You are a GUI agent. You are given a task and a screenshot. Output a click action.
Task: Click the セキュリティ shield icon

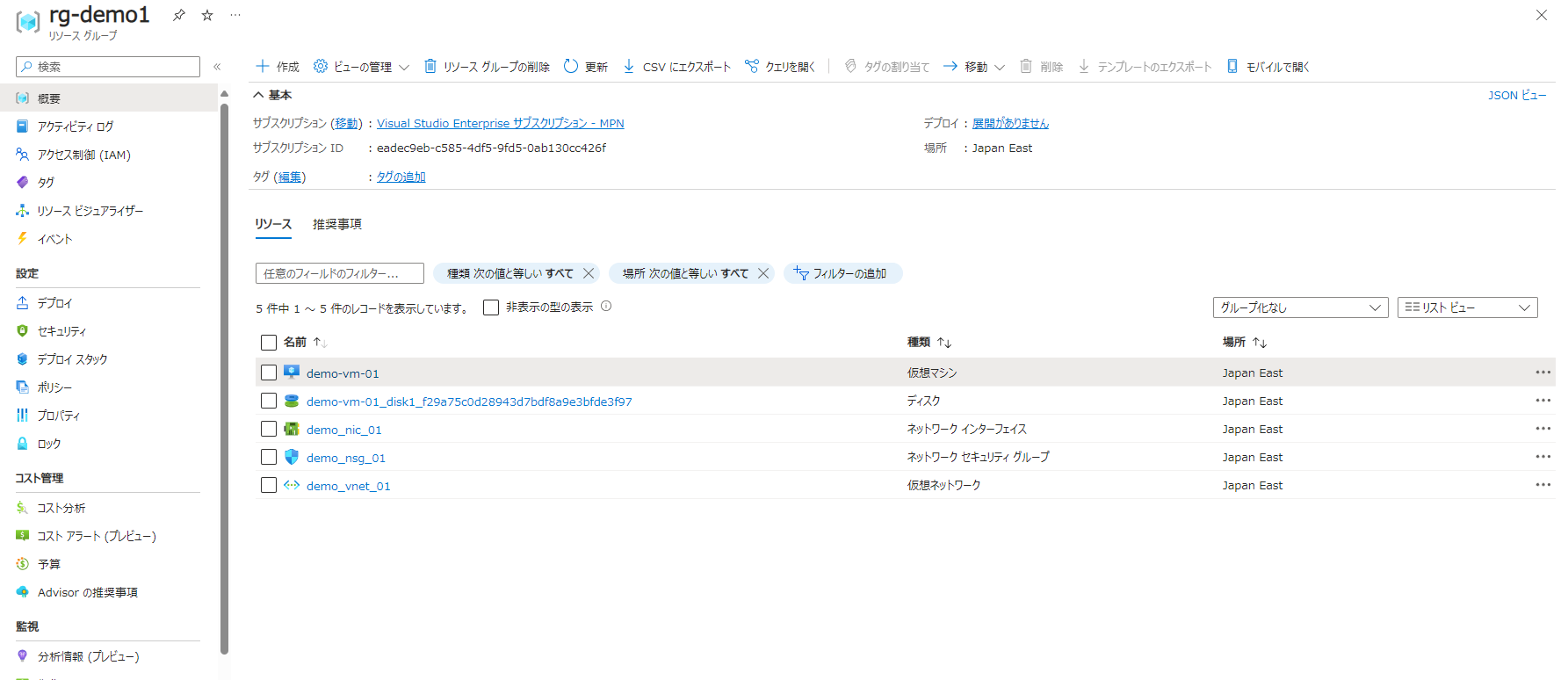click(23, 331)
